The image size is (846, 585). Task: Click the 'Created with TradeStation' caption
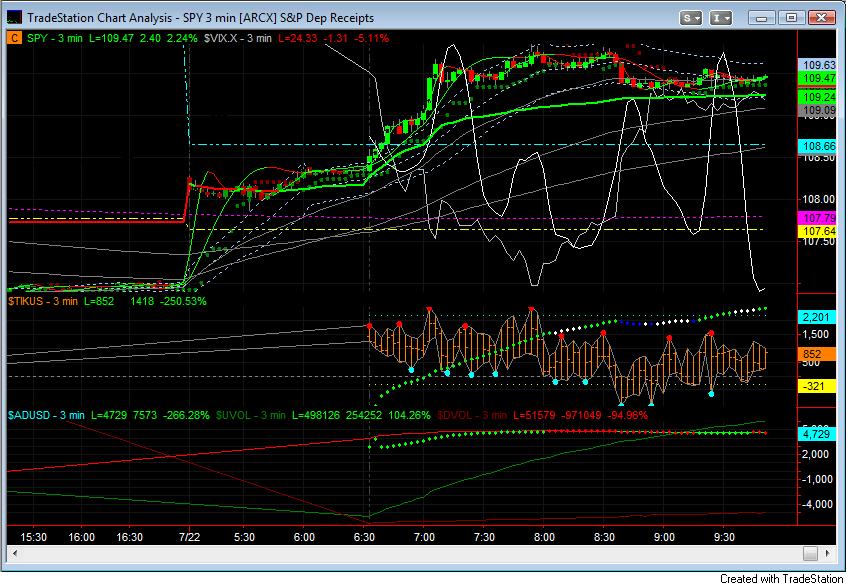(x=781, y=579)
